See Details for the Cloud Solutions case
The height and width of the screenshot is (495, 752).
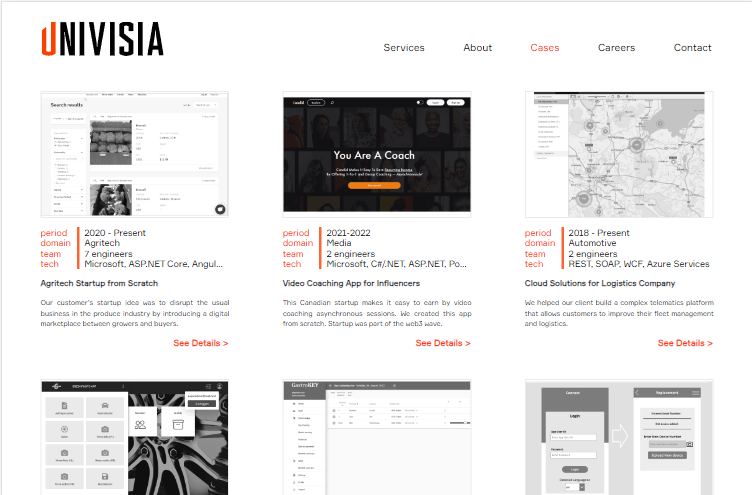[x=685, y=343]
